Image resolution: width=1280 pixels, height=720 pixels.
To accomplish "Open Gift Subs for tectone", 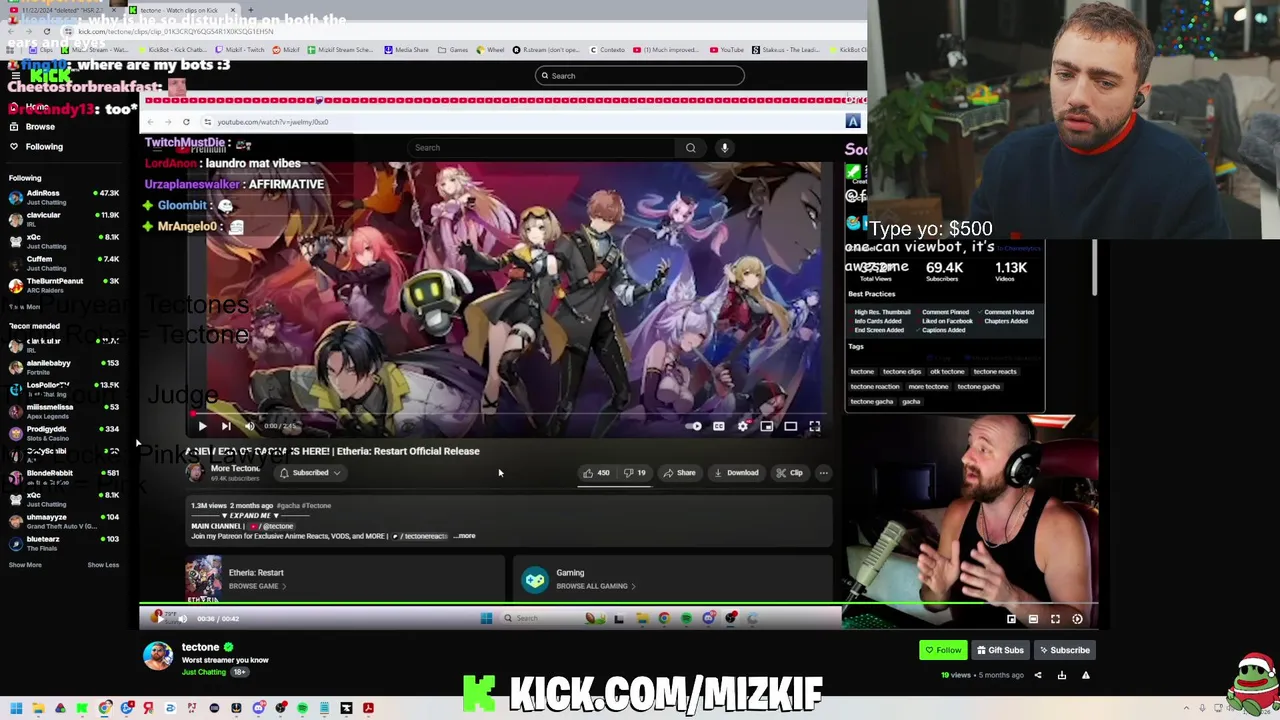I will point(1000,650).
